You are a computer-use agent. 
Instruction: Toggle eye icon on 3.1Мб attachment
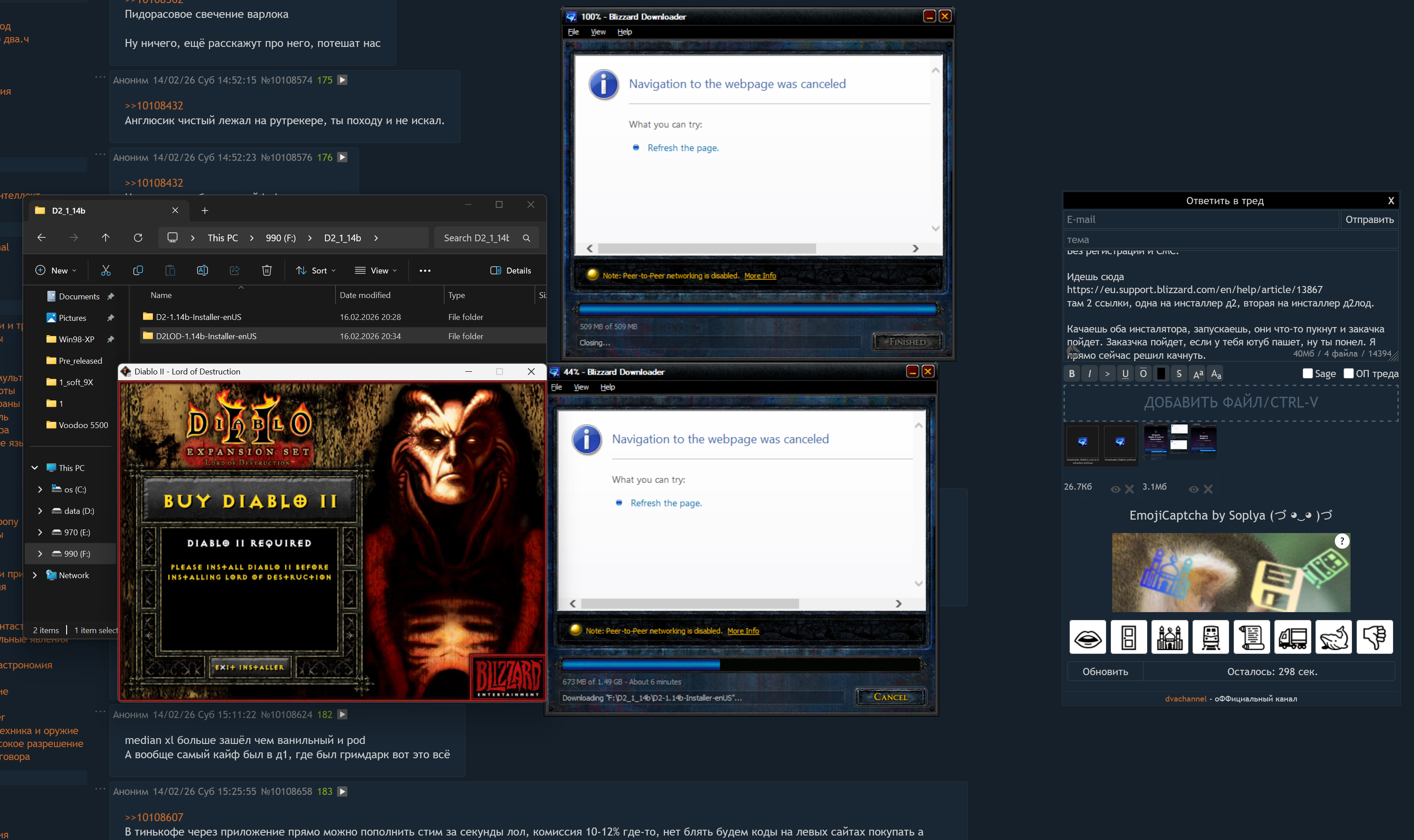click(x=1193, y=490)
